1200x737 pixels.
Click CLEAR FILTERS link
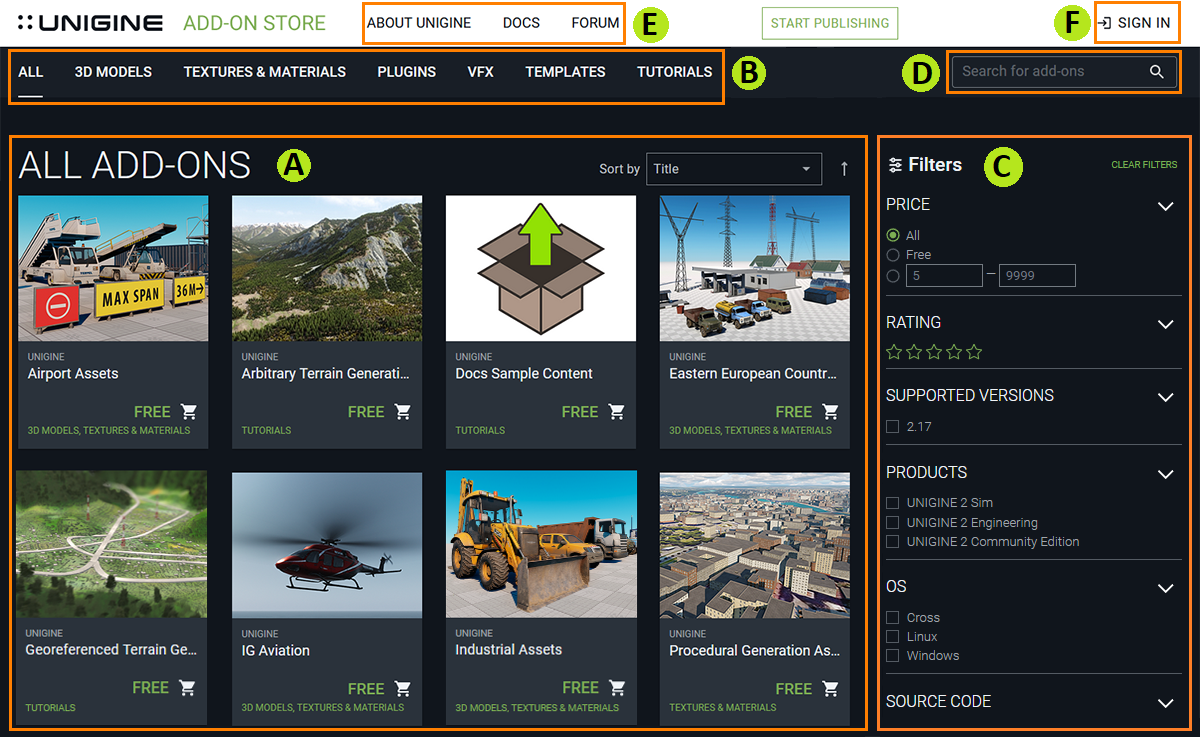pyautogui.click(x=1144, y=165)
